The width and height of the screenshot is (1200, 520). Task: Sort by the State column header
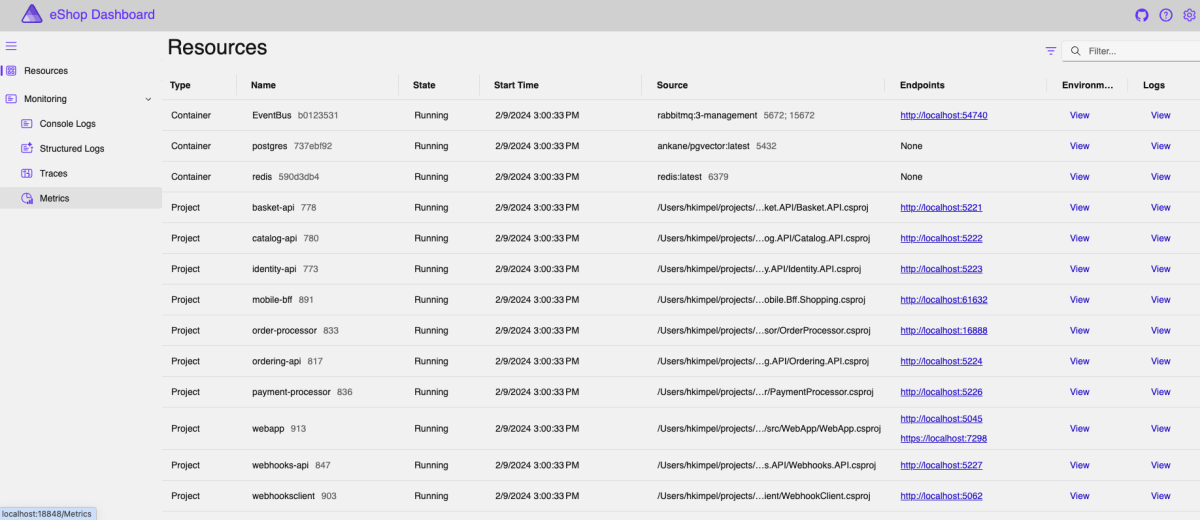[424, 86]
